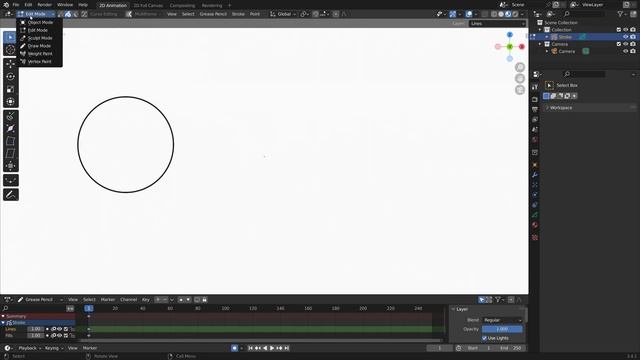
Task: Switch to Material Preview viewport shading
Action: [x=508, y=14]
